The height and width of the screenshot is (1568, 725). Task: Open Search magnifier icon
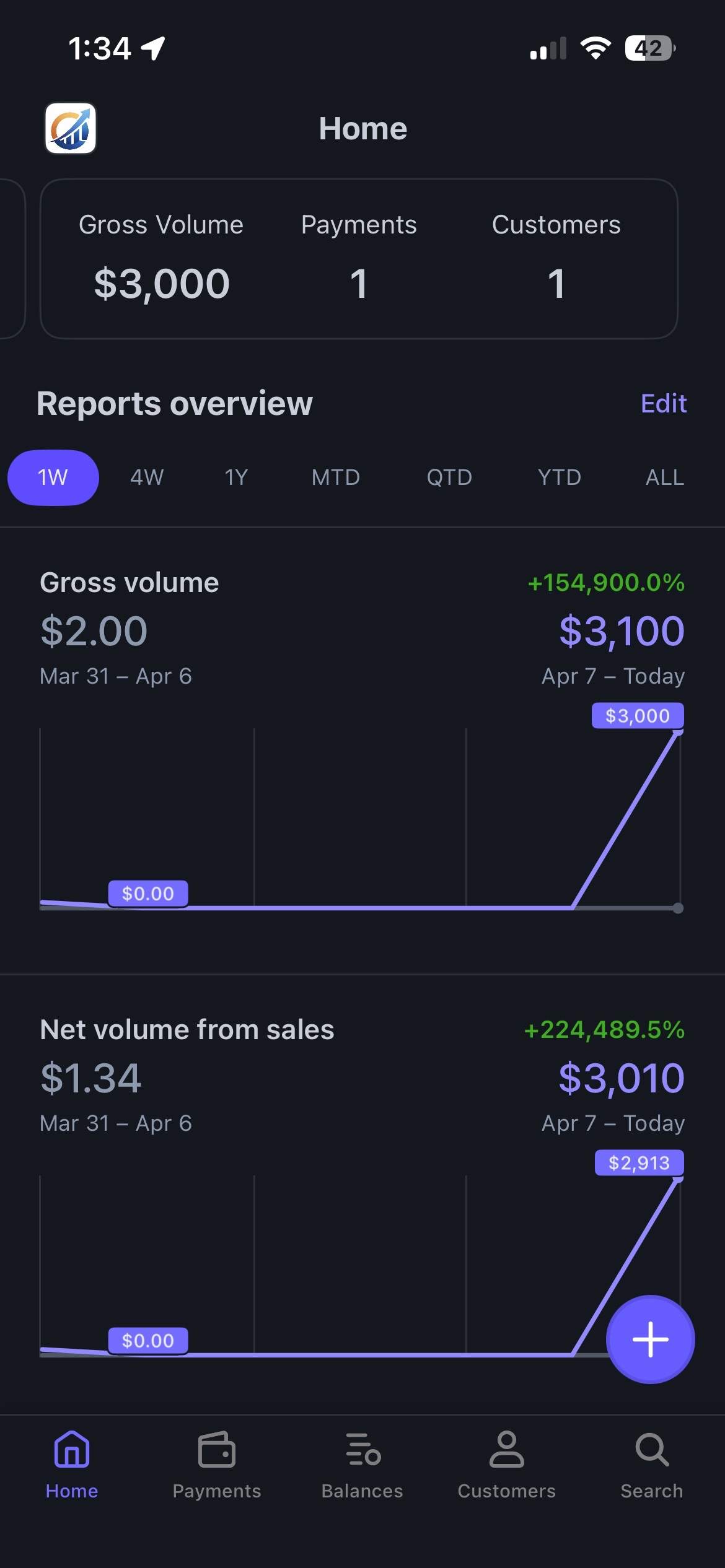point(652,1449)
